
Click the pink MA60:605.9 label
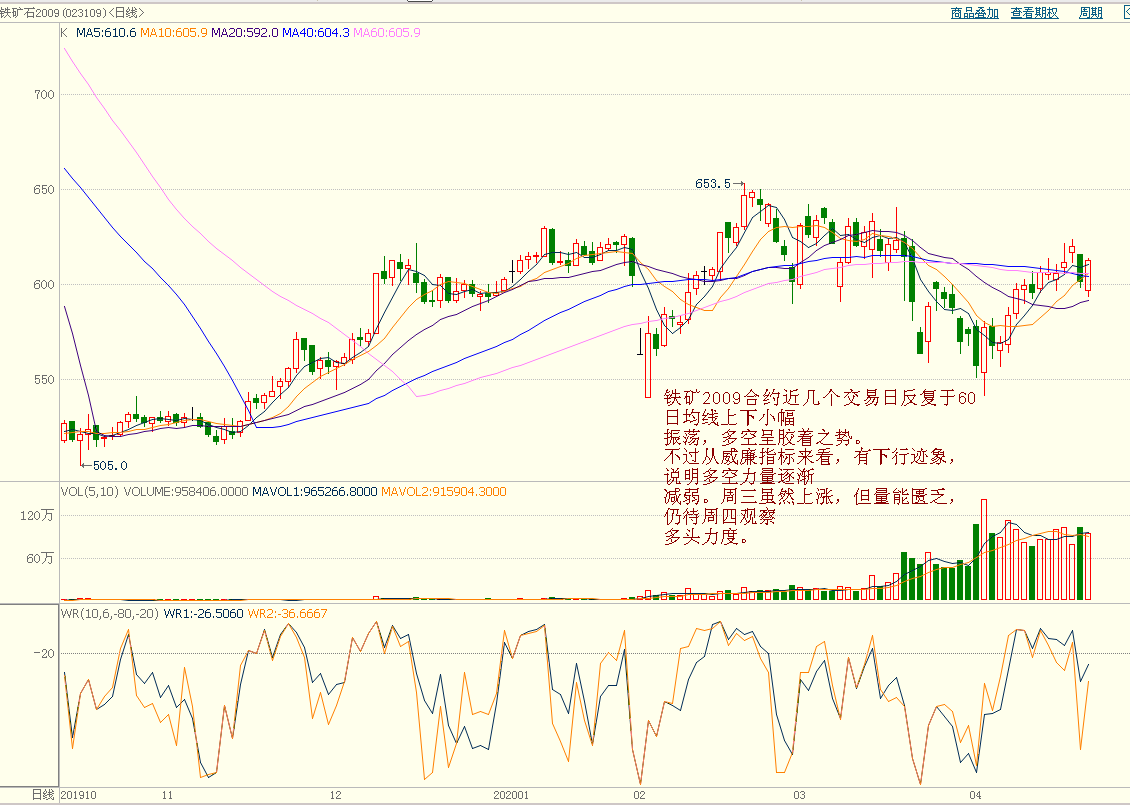coord(387,33)
